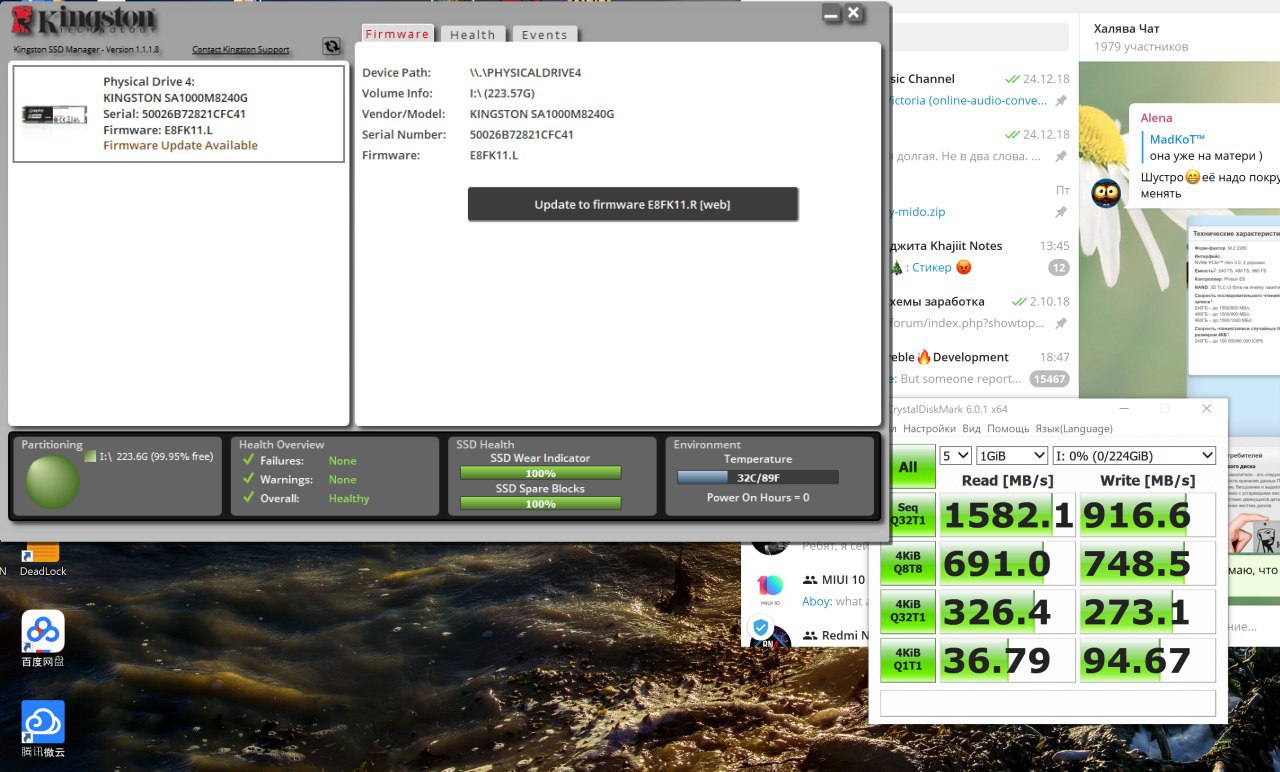Click the unread badge showing 12

[1058, 267]
